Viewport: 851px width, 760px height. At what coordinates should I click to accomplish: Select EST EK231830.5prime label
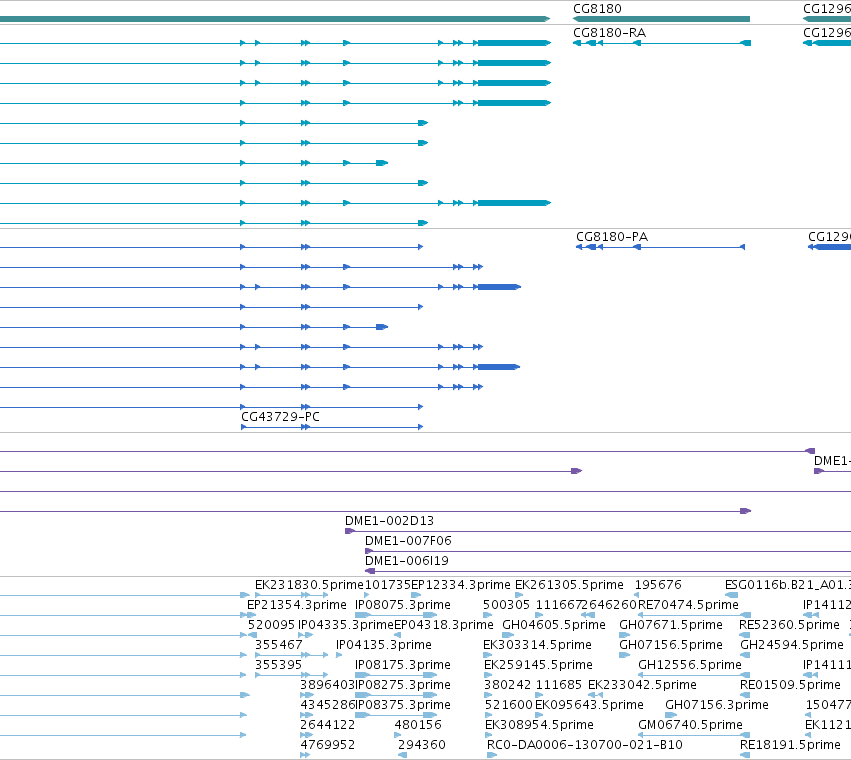(x=309, y=585)
